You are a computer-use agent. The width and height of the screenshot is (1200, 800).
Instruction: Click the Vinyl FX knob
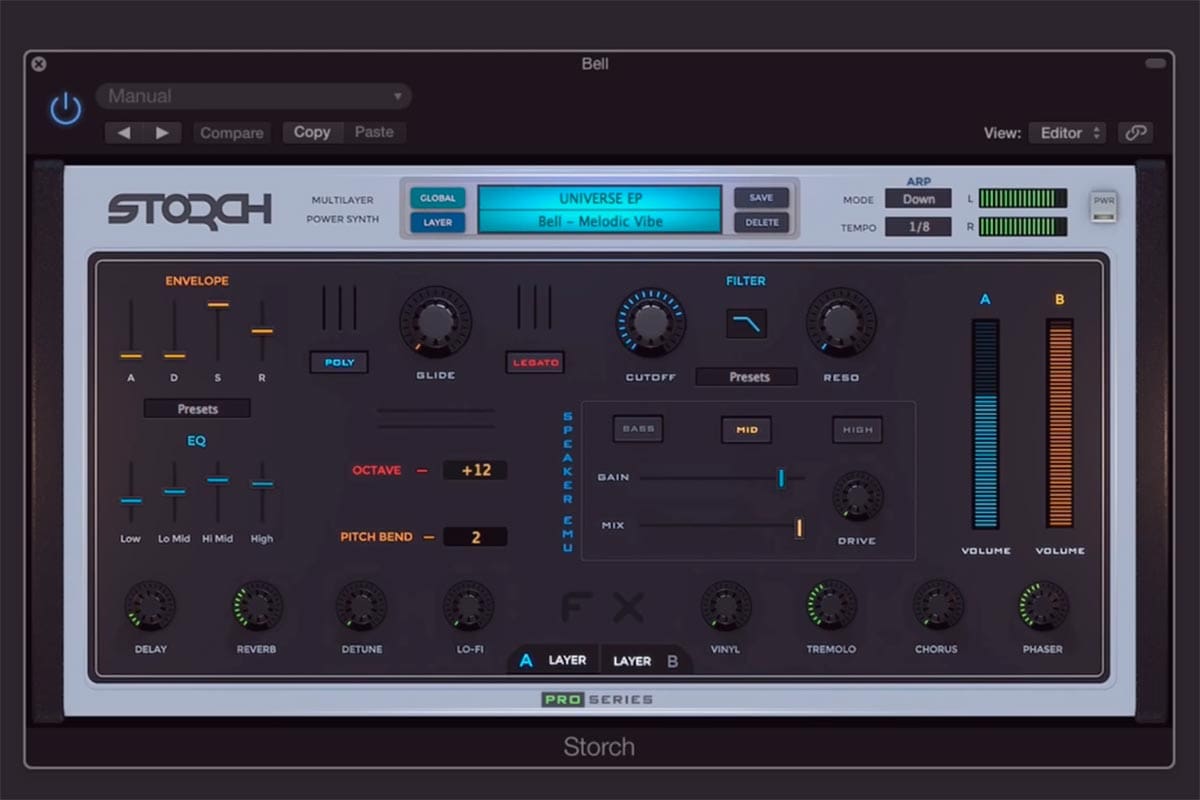[726, 606]
